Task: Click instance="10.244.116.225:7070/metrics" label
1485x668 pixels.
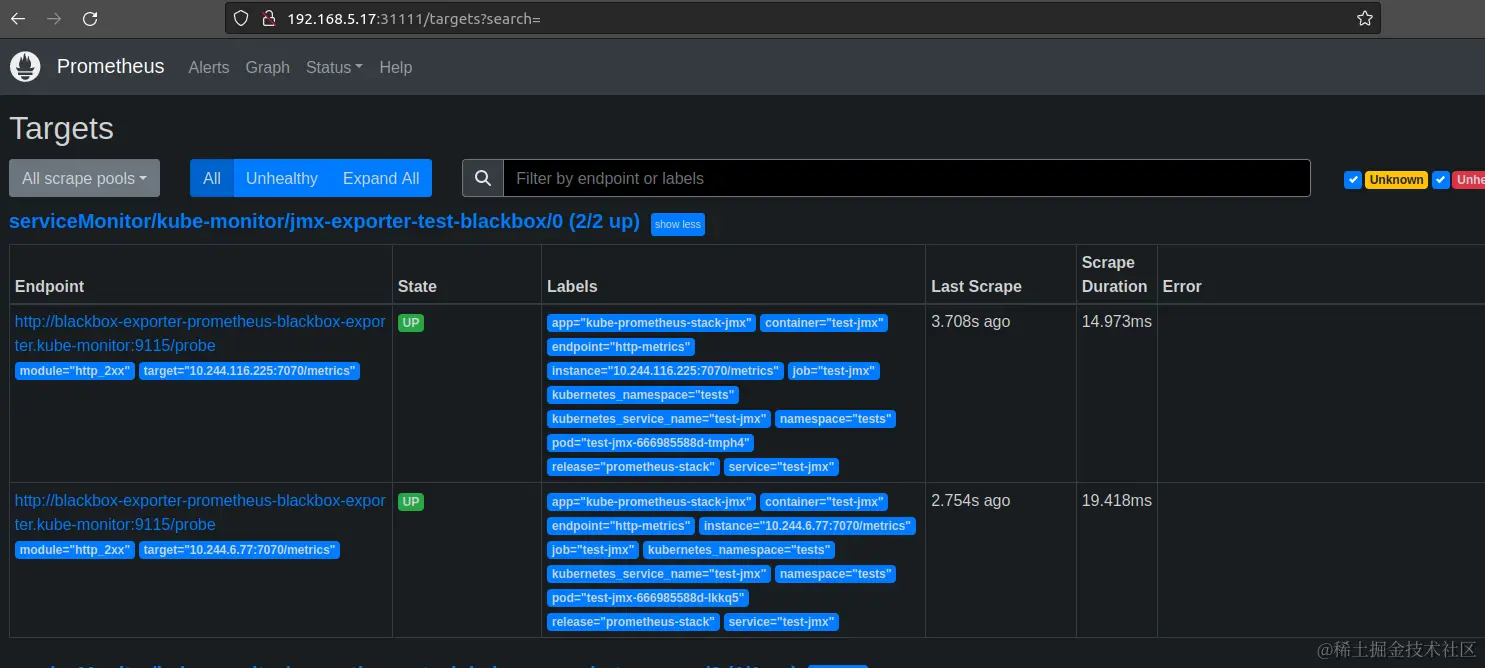Action: pos(665,371)
